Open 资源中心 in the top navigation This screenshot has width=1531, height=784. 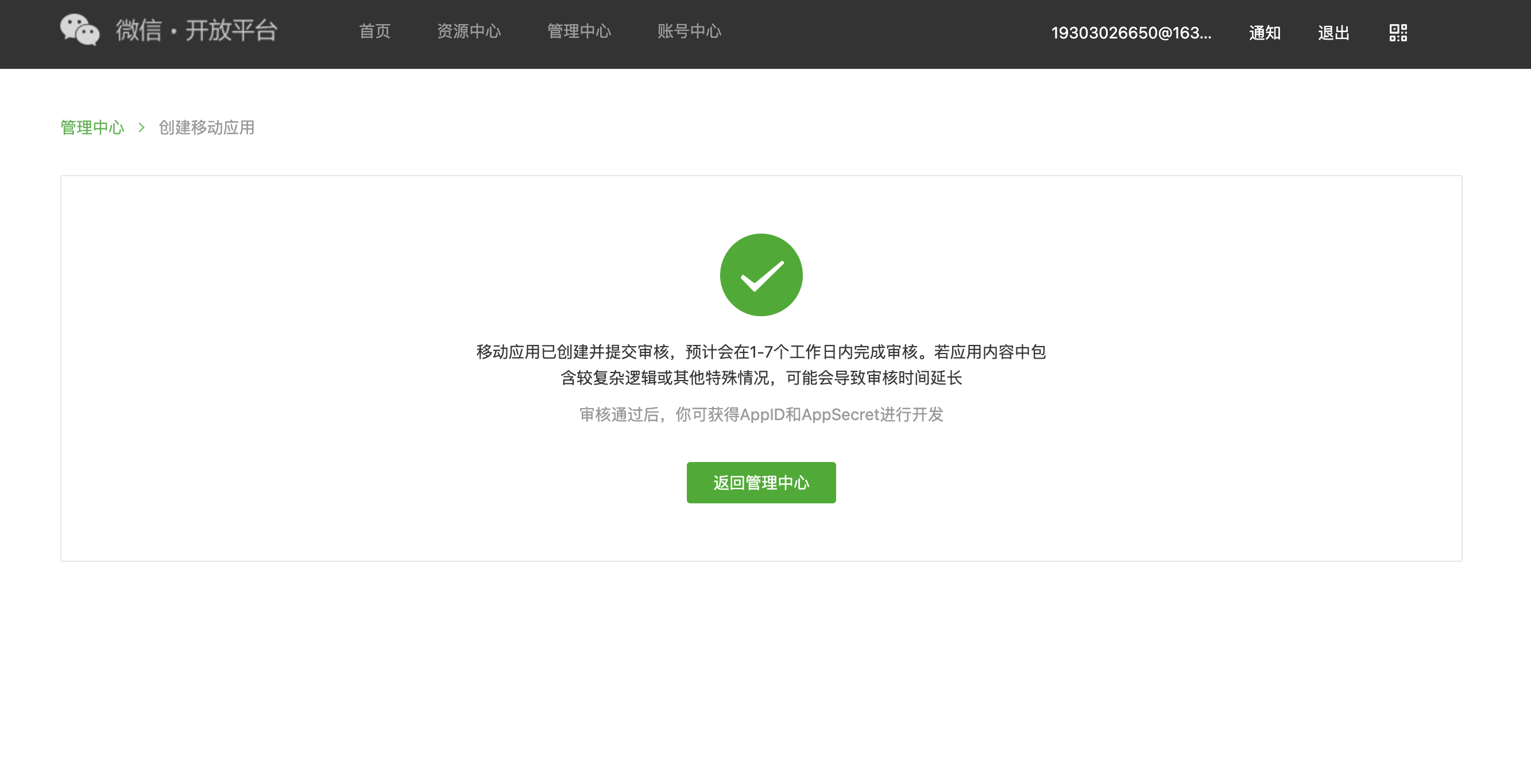pyautogui.click(x=469, y=32)
